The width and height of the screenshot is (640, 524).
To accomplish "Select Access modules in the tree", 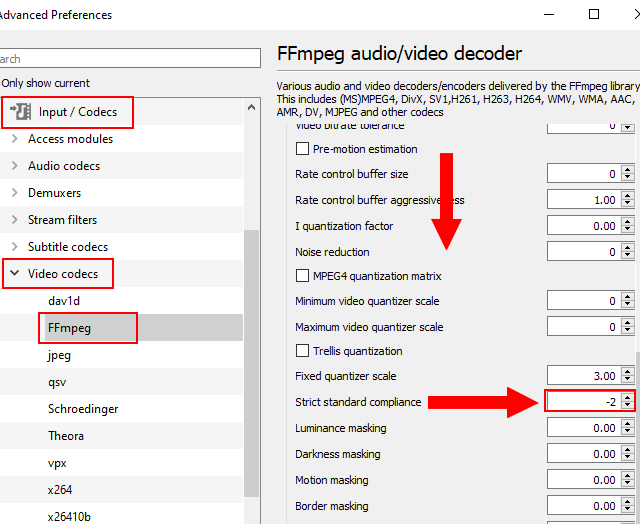I will [x=70, y=139].
